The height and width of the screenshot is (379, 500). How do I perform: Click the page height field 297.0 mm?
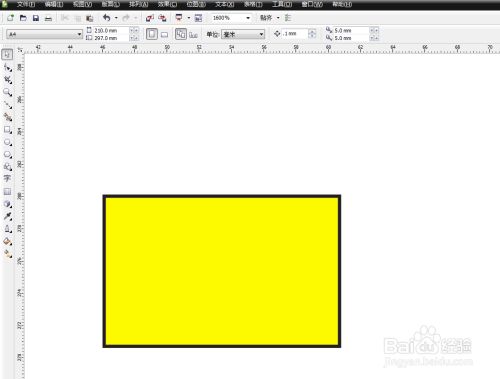(111, 38)
